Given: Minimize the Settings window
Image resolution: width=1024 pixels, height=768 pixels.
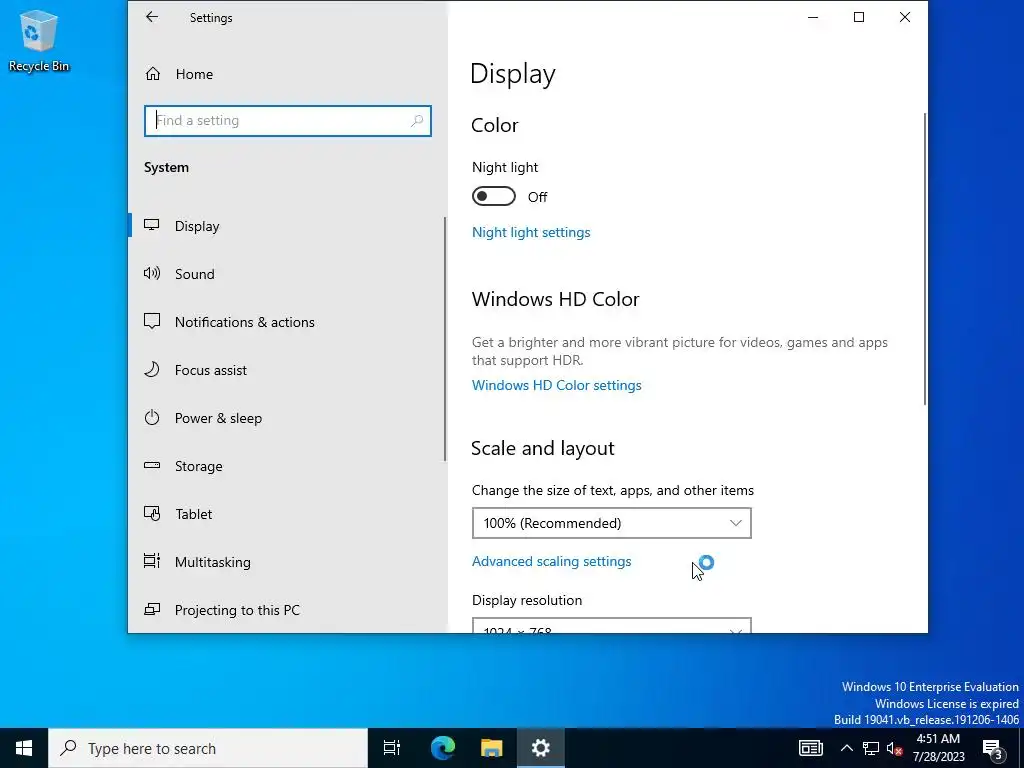Looking at the screenshot, I should 813,17.
